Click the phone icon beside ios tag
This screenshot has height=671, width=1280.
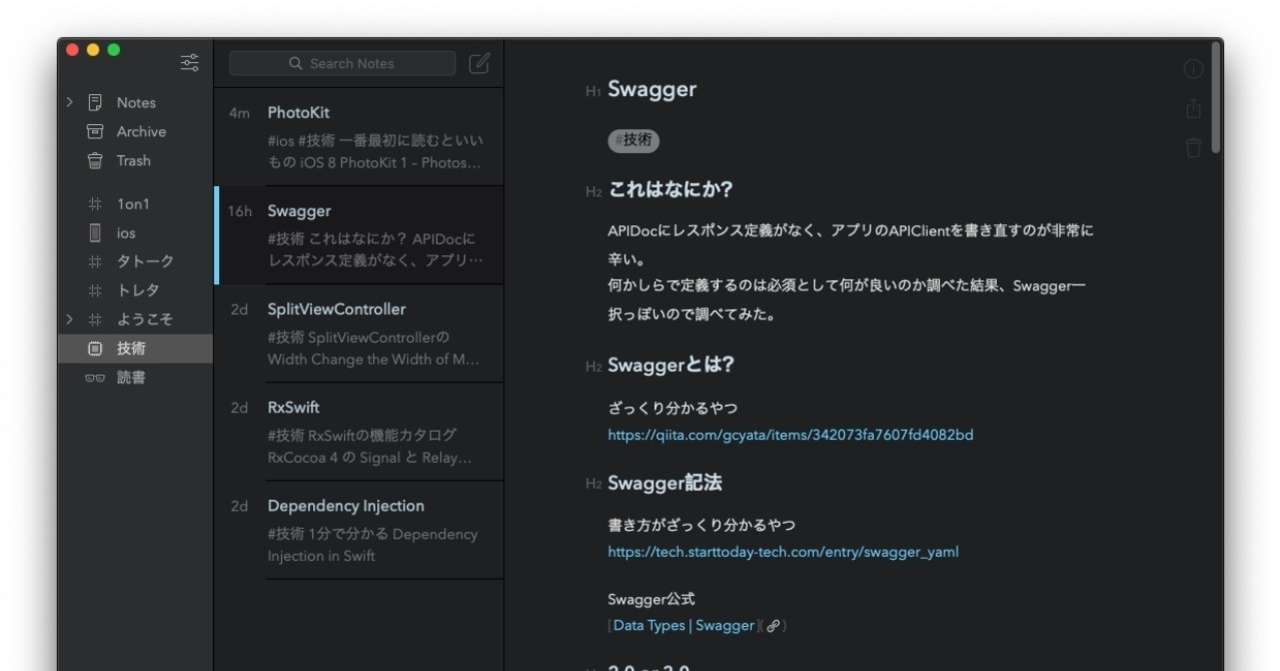(95, 233)
